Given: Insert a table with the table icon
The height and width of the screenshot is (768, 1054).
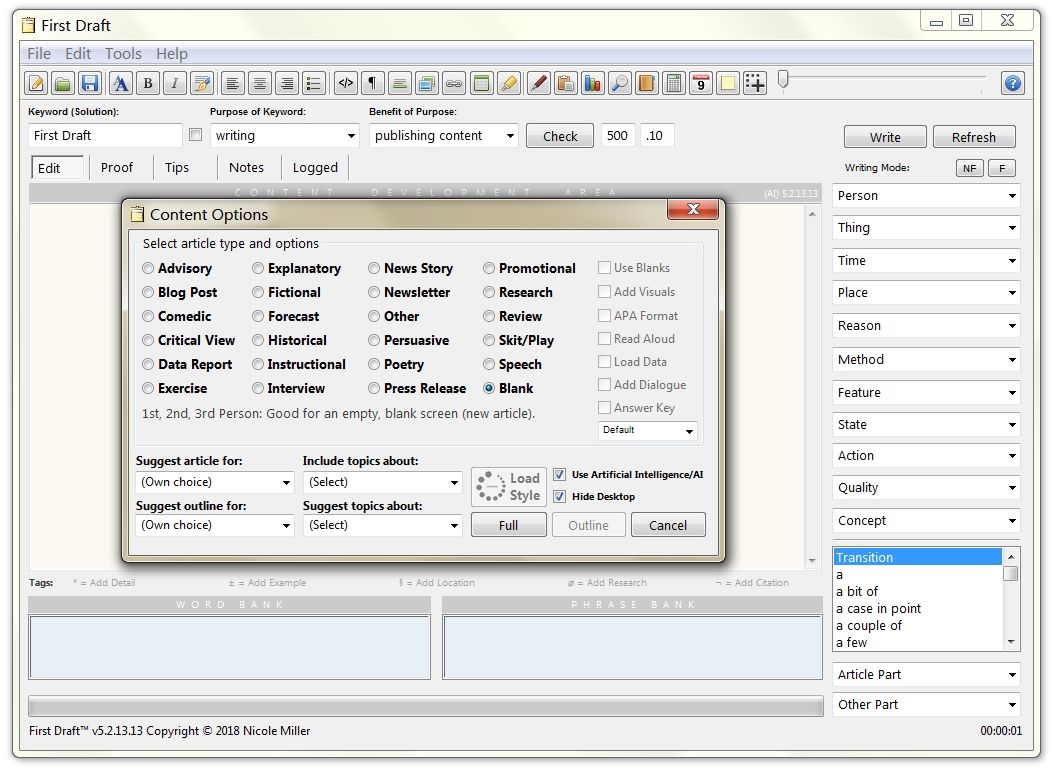Looking at the screenshot, I should coord(481,83).
